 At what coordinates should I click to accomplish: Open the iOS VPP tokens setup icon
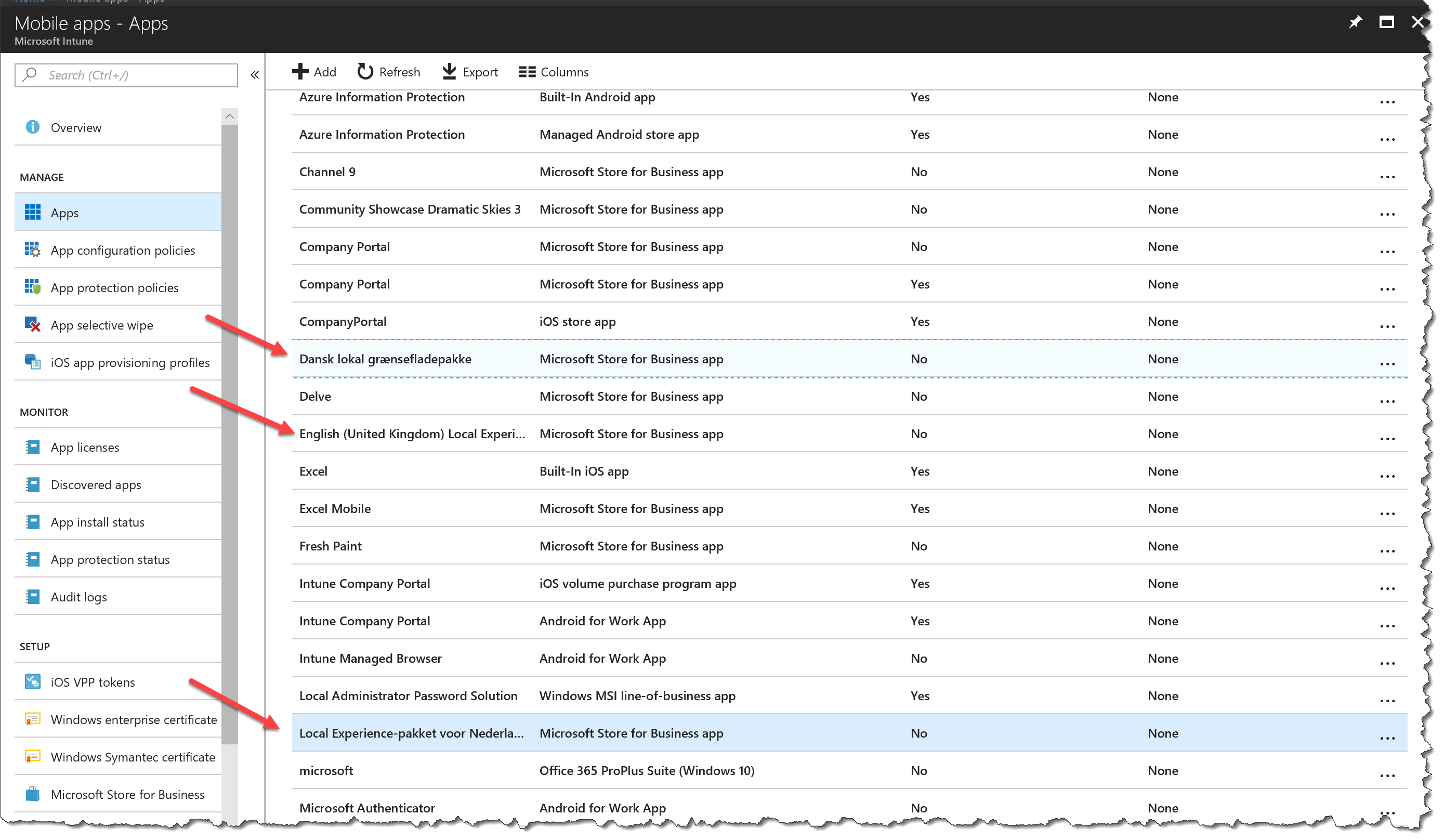click(33, 682)
